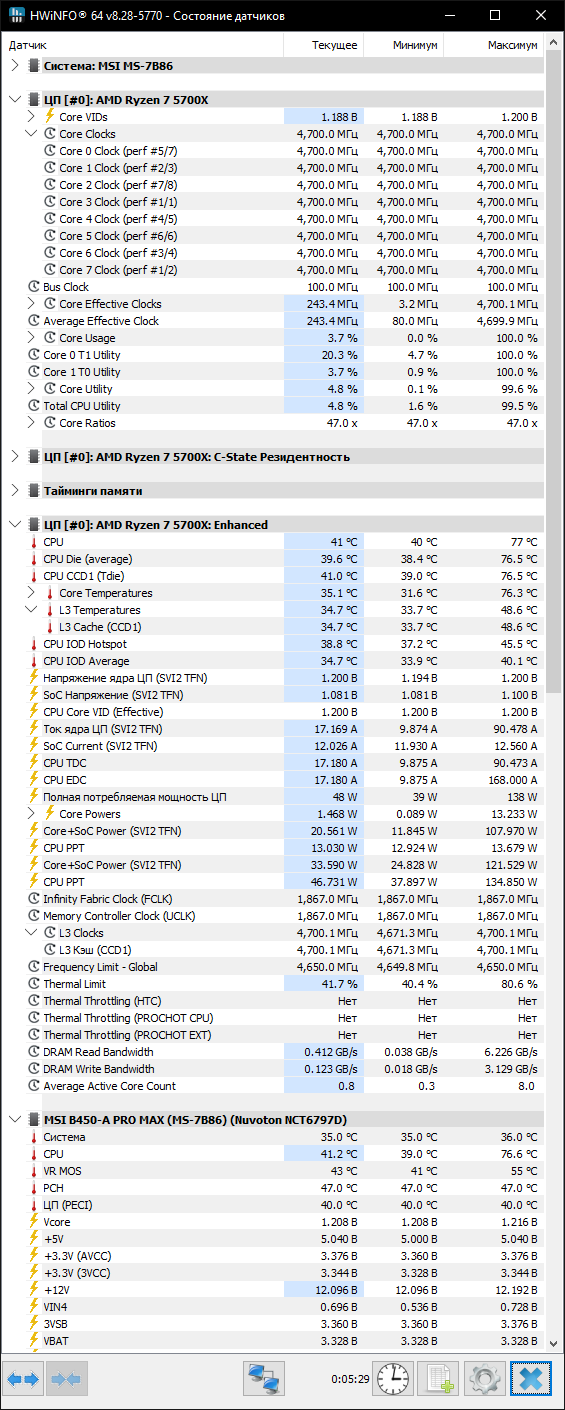565x1410 pixels.
Task: Click the scrollbar down arrow
Action: point(555,1343)
